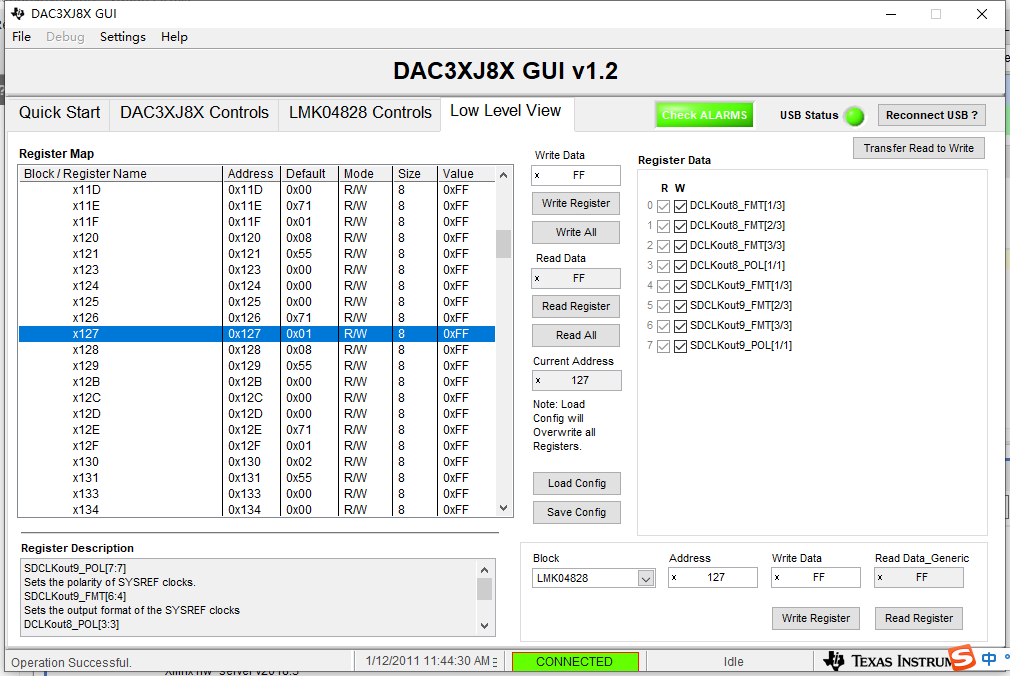Click the Sogou input method icon
The height and width of the screenshot is (676, 1010).
962,657
